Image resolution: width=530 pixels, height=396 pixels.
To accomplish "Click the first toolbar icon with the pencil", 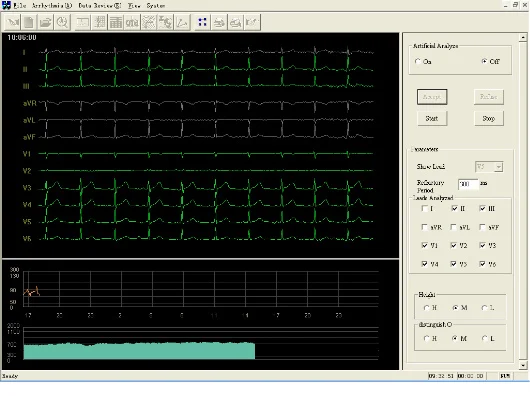I will coord(13,22).
